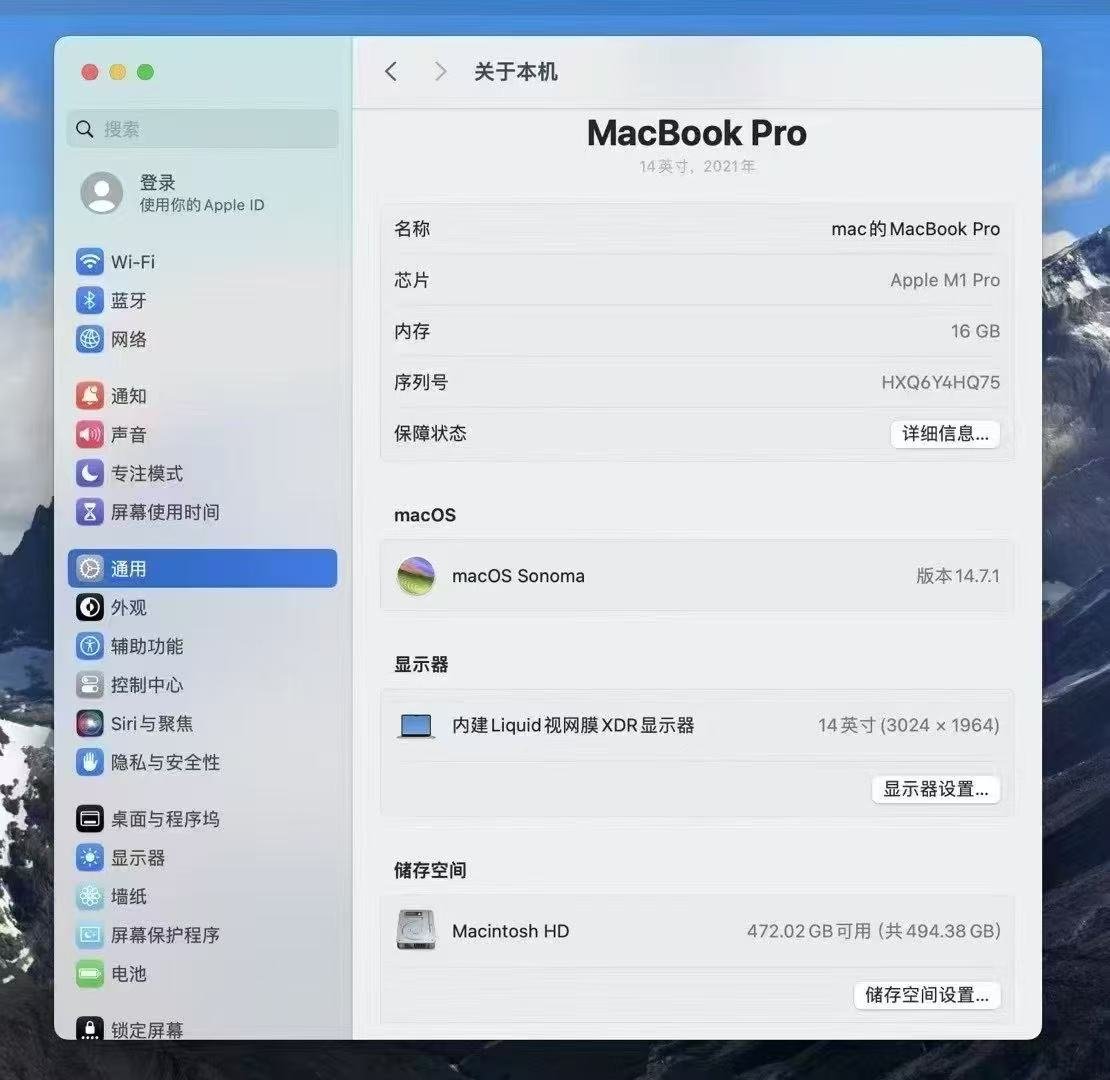
Task: Click the macOS Sonoma logo icon
Action: pos(416,575)
